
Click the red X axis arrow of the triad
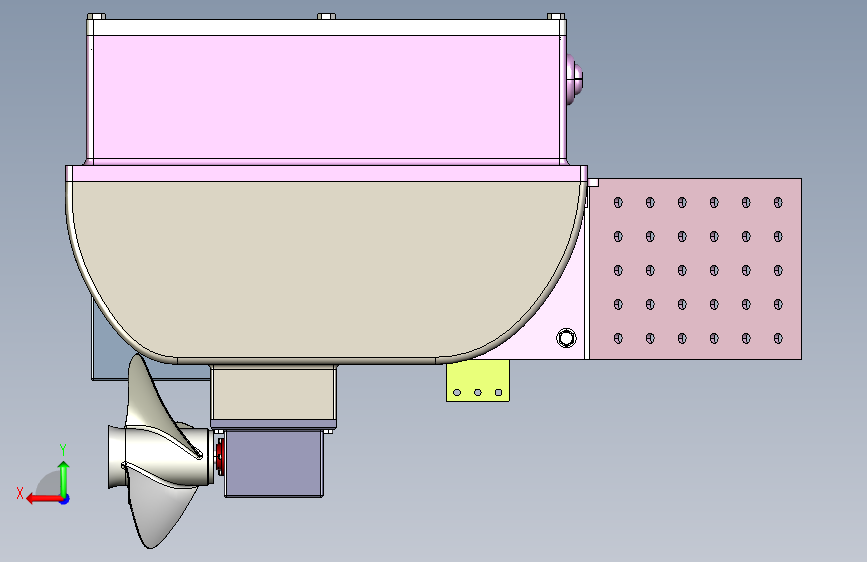click(x=44, y=499)
